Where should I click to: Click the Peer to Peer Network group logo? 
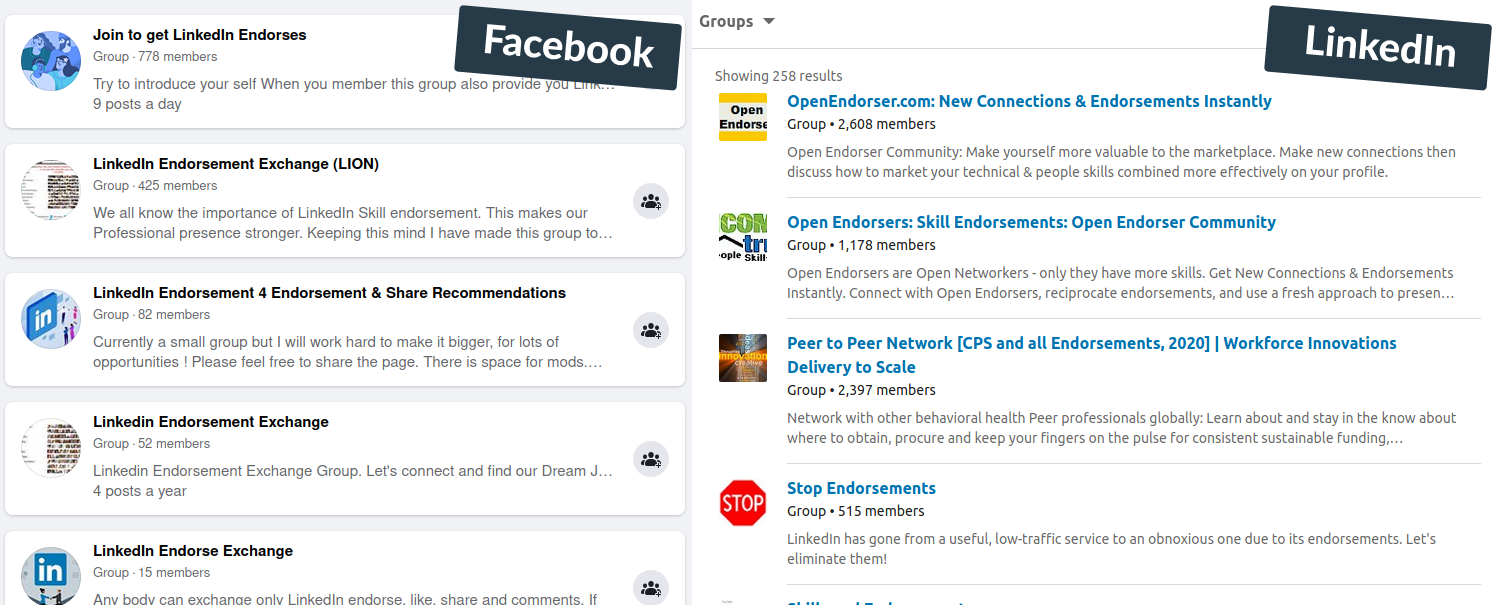[743, 358]
